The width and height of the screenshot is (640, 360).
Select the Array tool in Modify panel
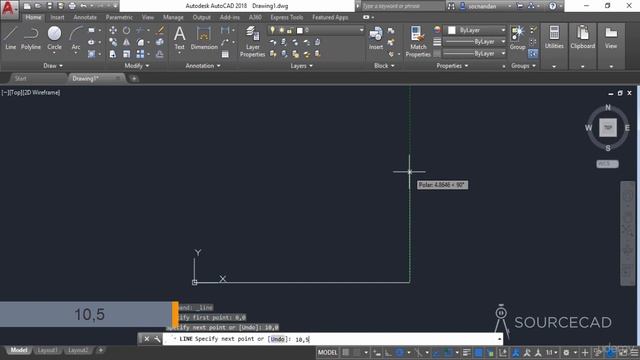[140, 54]
